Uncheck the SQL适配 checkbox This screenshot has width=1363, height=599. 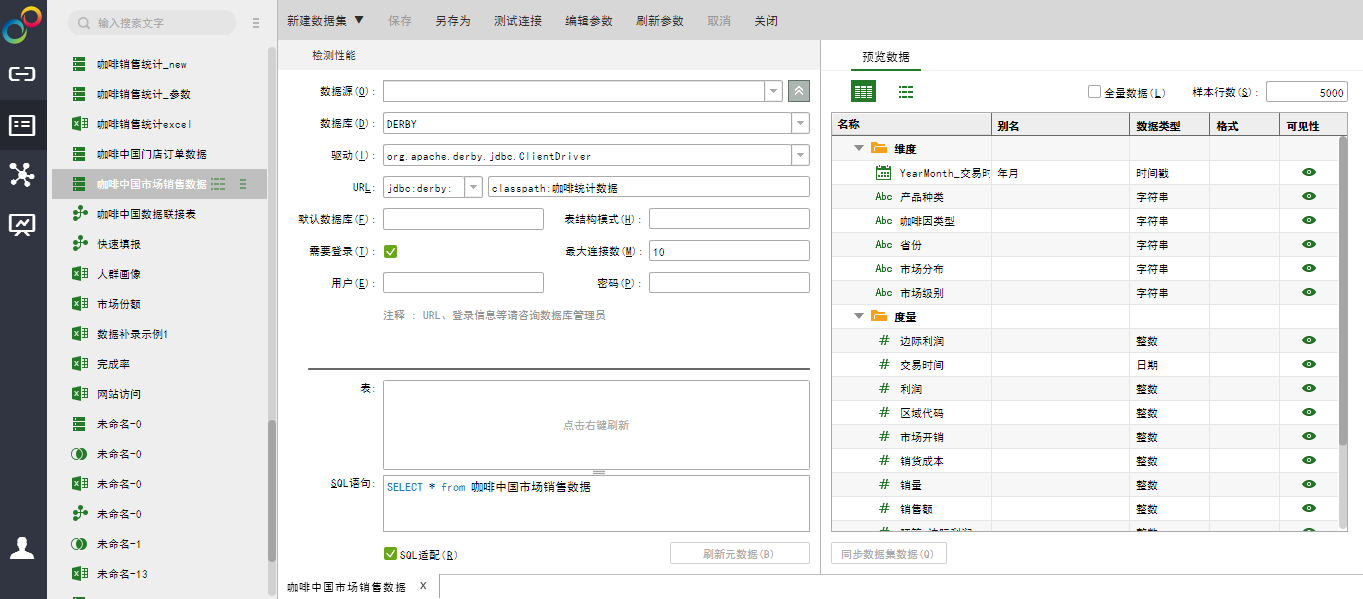[391, 554]
